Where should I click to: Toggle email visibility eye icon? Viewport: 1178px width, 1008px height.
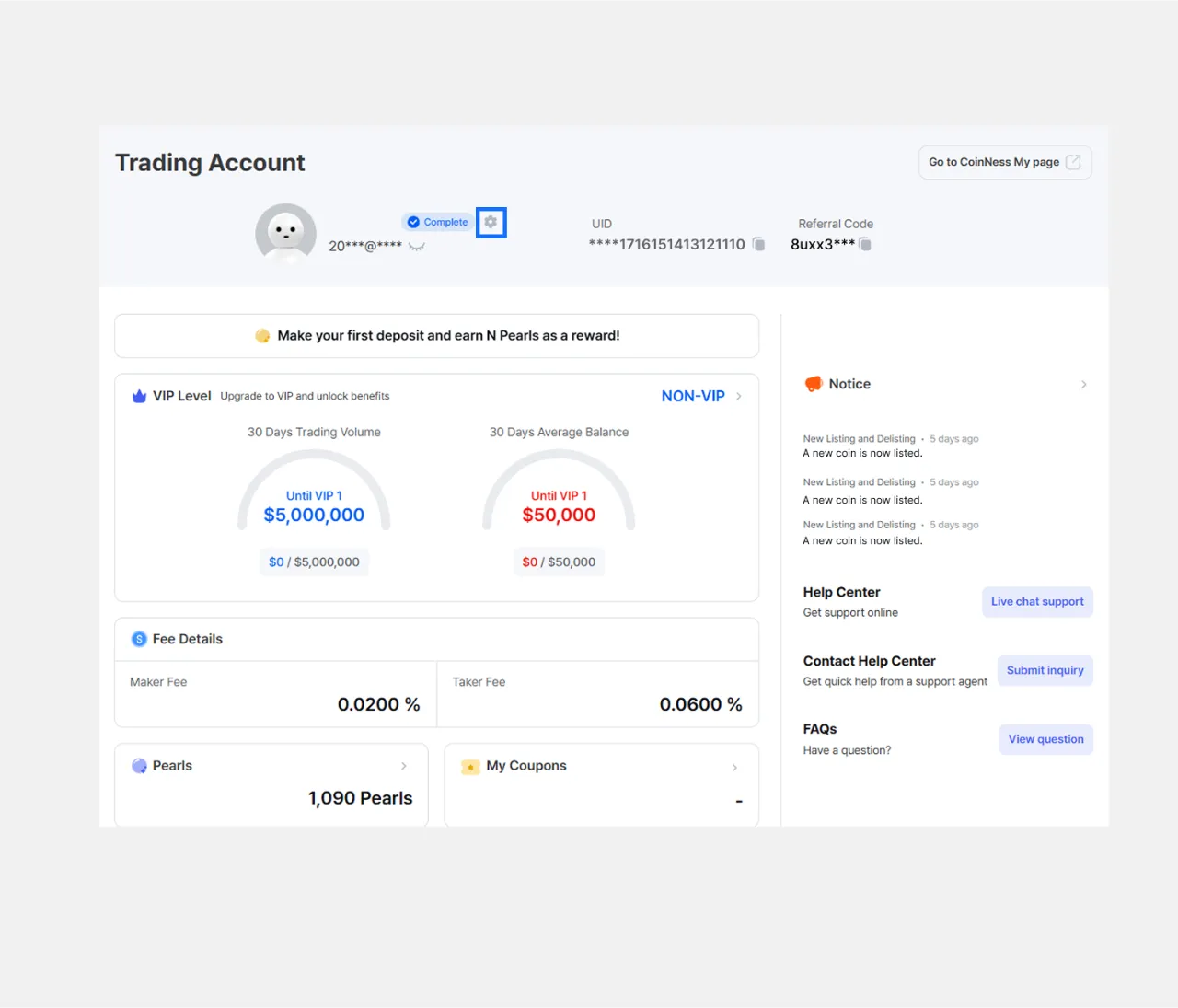417,247
